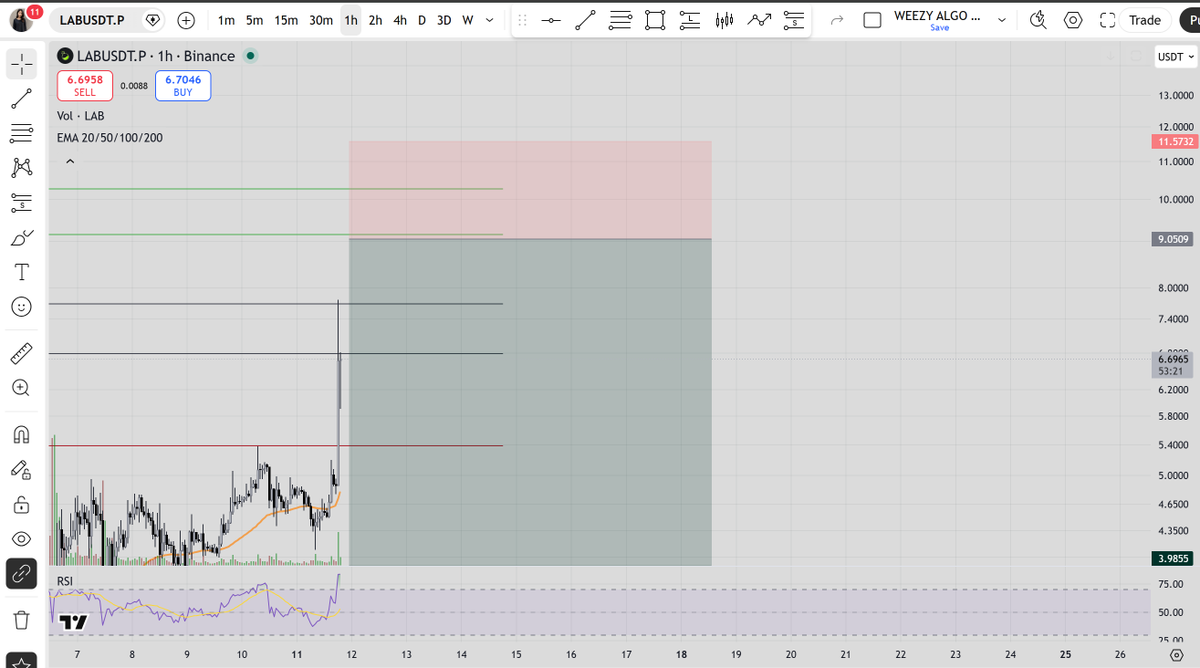Toggle magnet mode snapping
Screen dimensions: 1200x668
(x=22, y=433)
